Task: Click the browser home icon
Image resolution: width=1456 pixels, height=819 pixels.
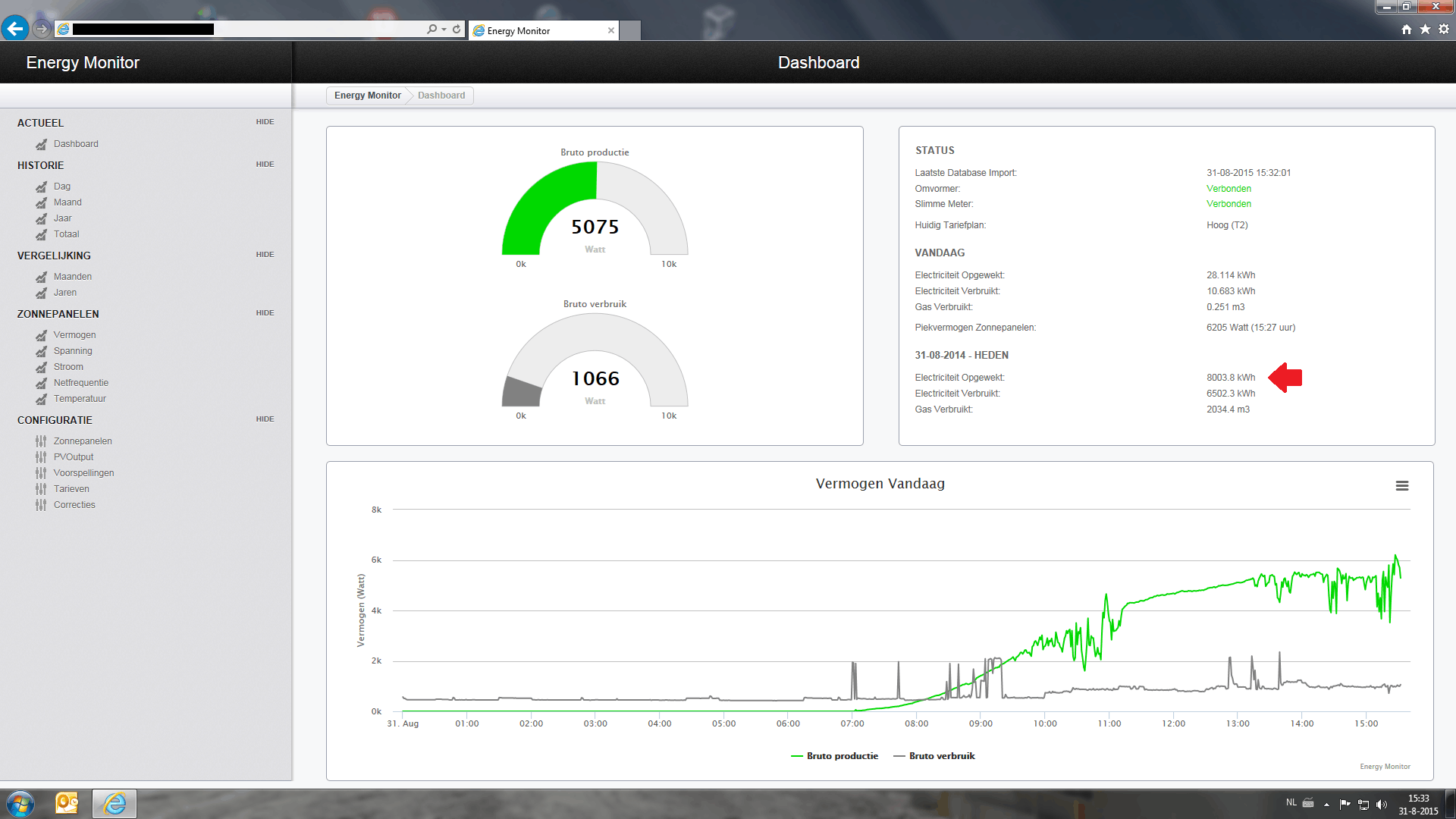Action: tap(1407, 29)
